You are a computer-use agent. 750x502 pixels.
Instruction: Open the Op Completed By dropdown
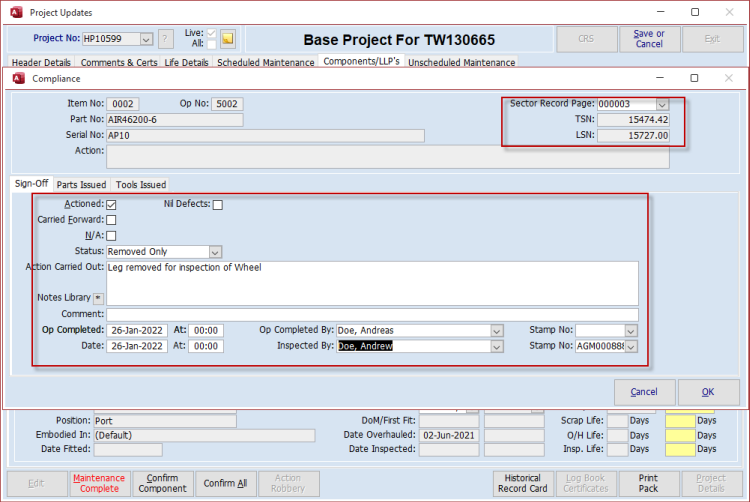(x=497, y=330)
